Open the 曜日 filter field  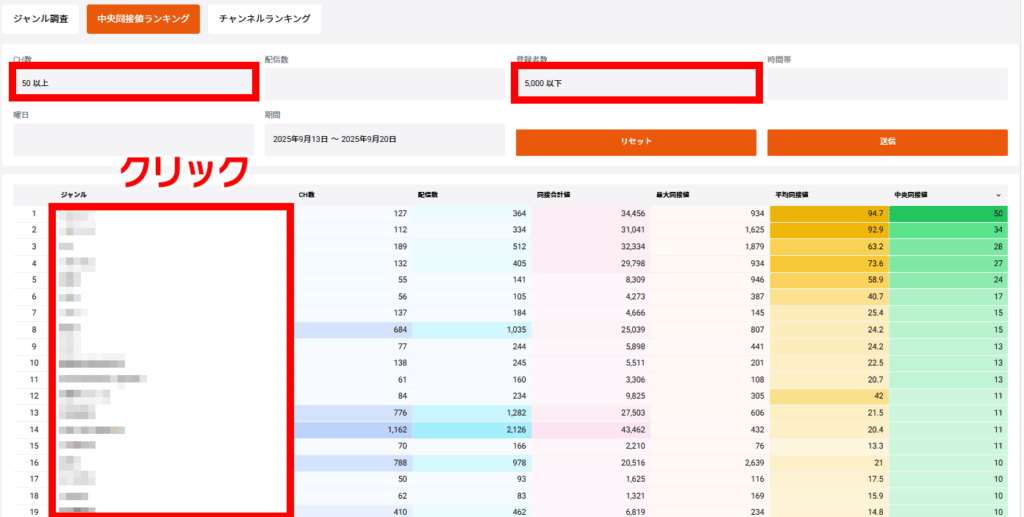[133, 140]
